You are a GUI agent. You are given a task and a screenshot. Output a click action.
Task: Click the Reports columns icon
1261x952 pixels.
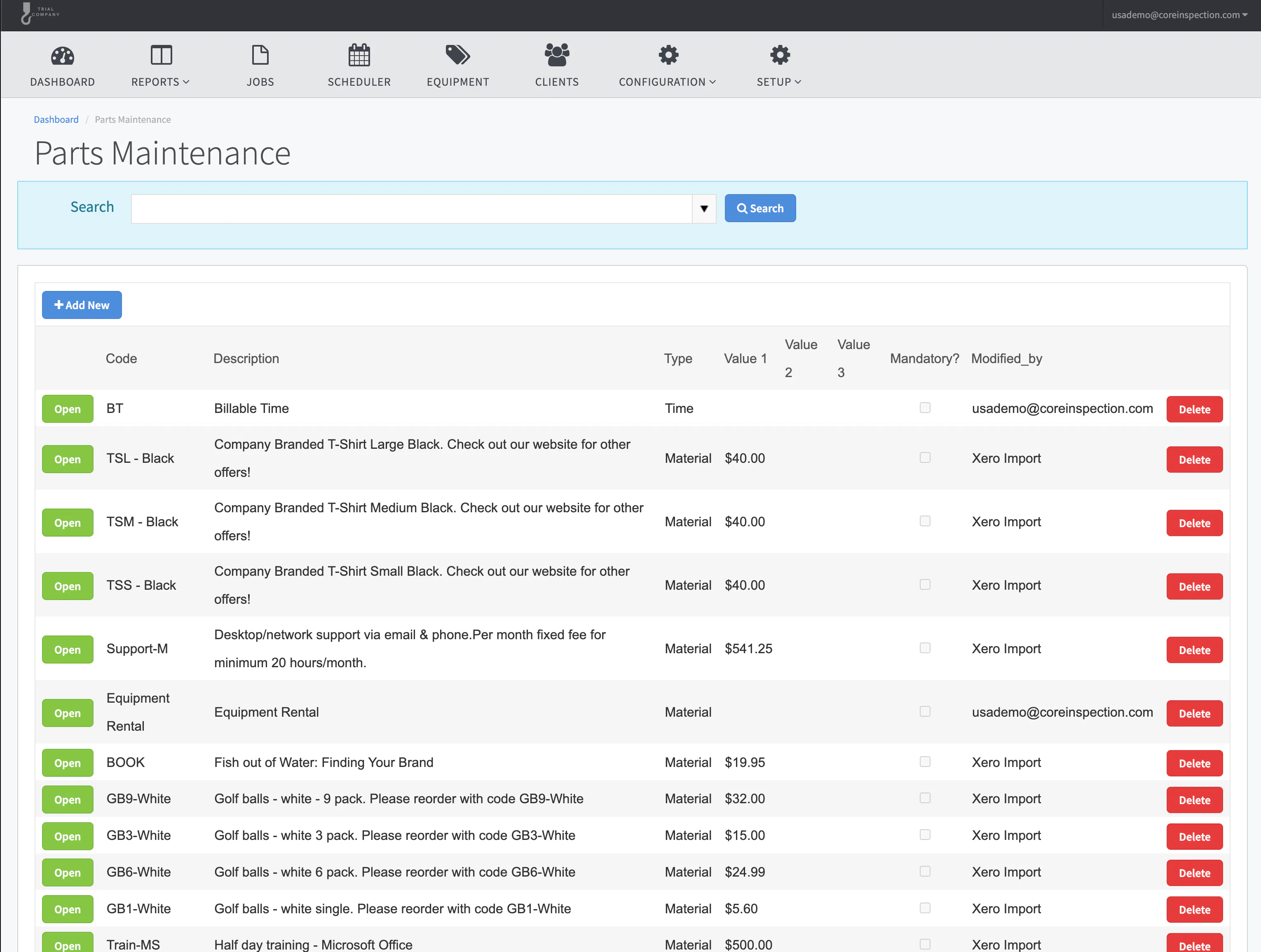161,55
